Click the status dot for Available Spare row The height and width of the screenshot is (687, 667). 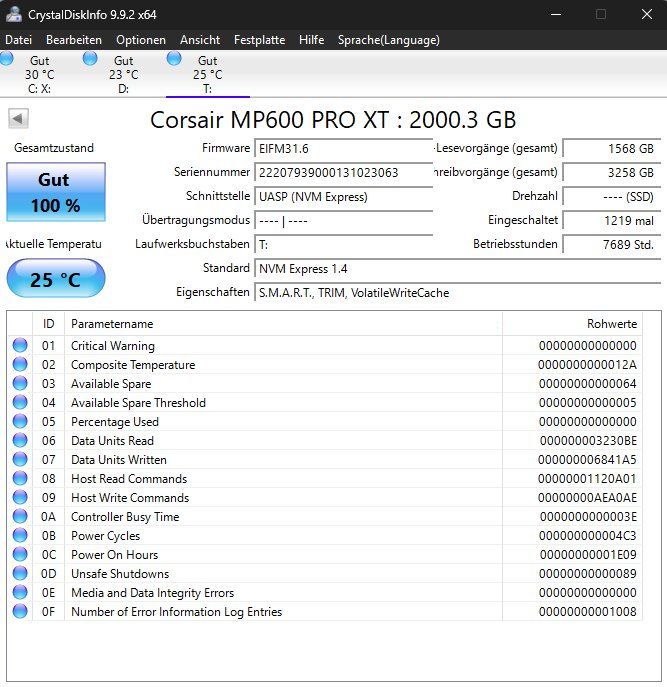pos(20,383)
